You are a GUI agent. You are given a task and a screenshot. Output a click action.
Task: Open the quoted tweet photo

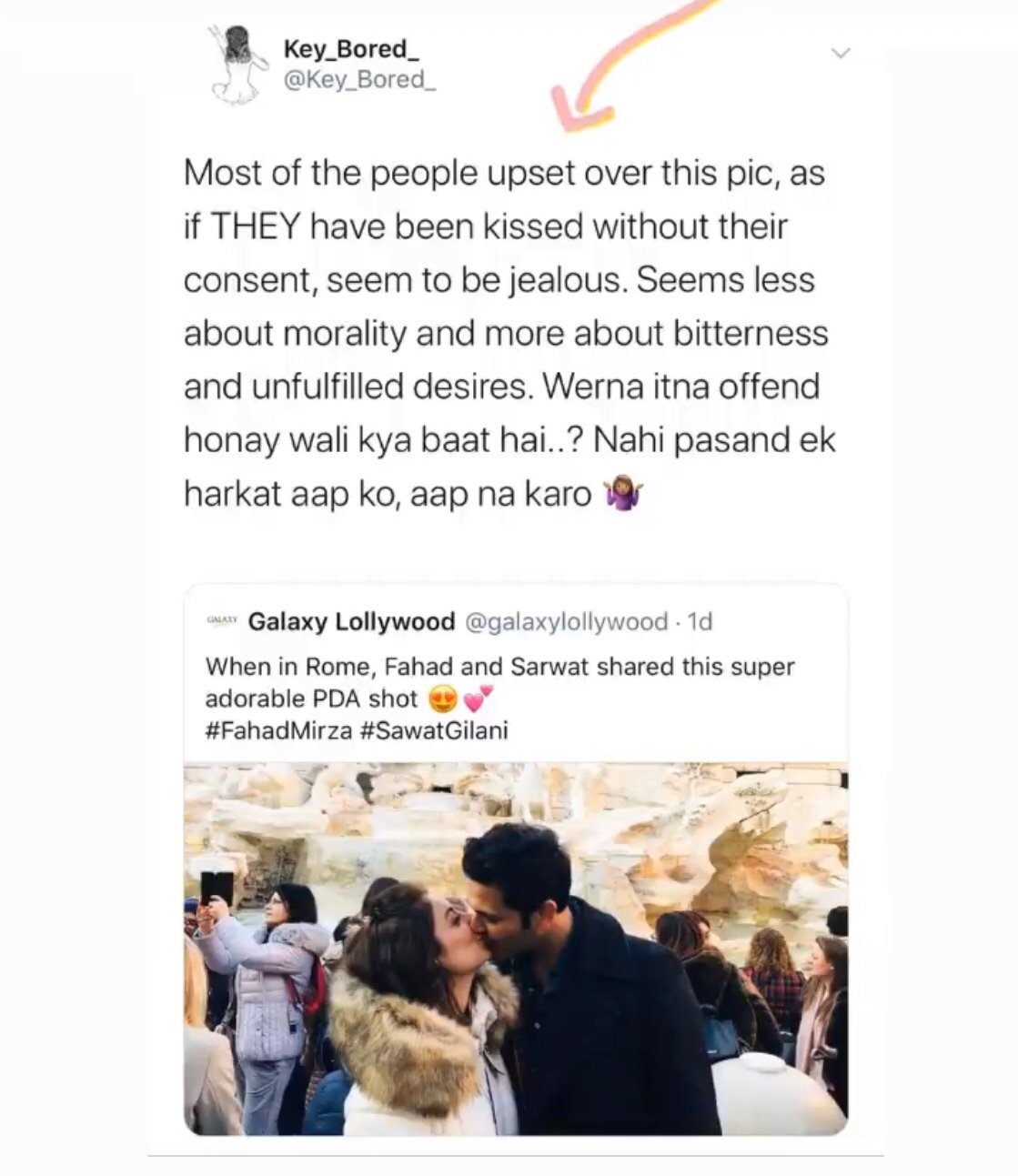(x=516, y=950)
